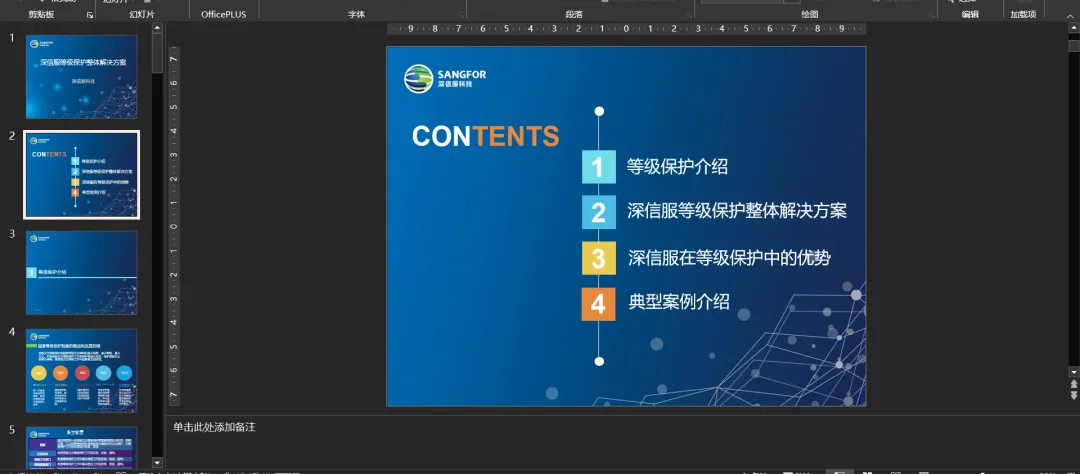Click the text 深信服在等级保护中的优势
The width and height of the screenshot is (1080, 474).
[x=729, y=258]
